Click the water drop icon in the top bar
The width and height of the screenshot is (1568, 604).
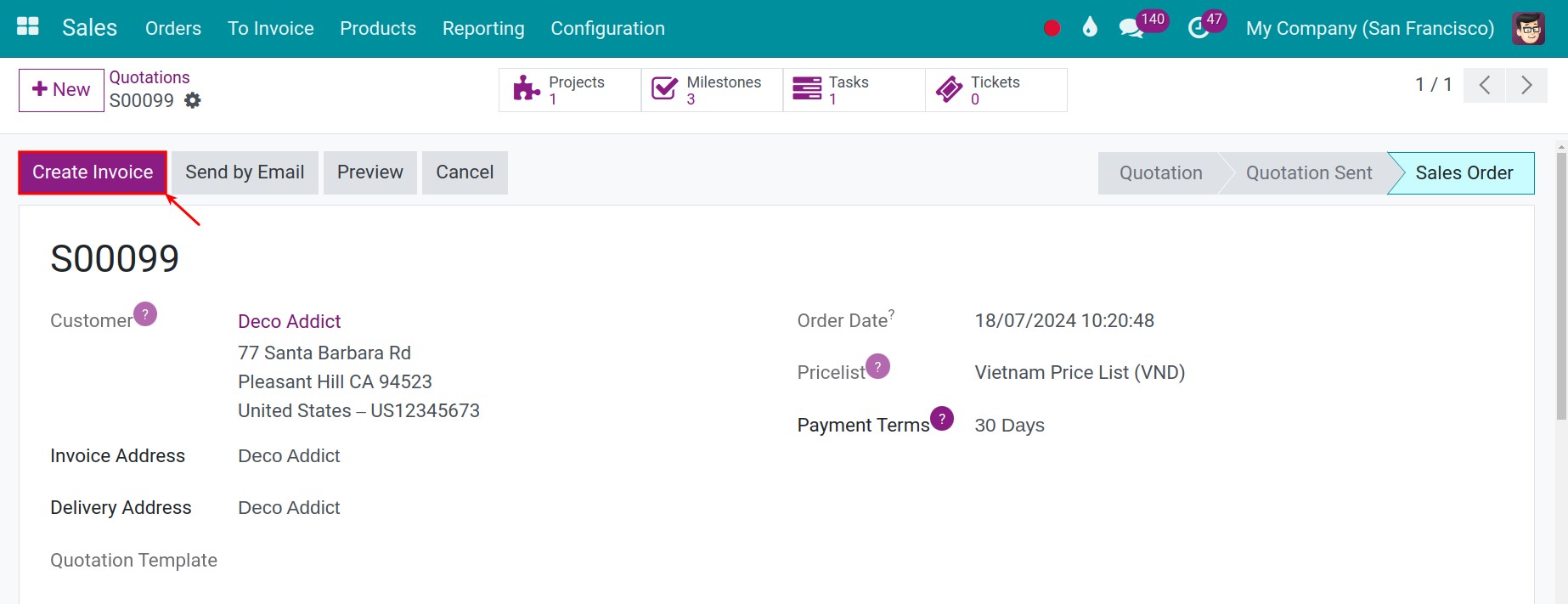point(1090,27)
